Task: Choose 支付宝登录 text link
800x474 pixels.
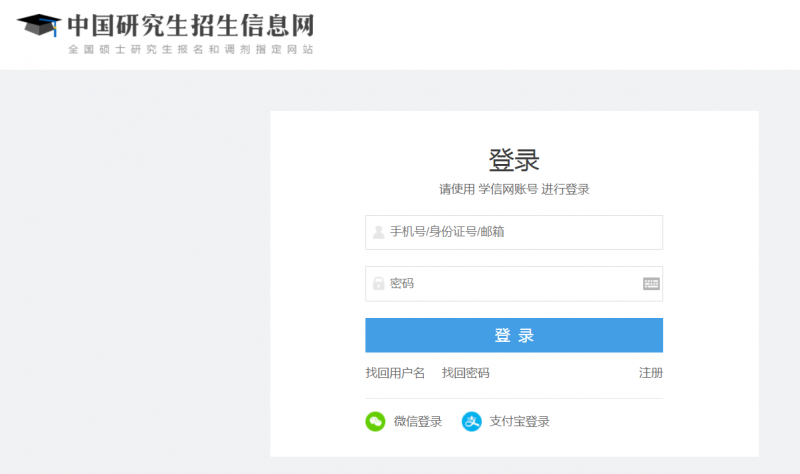Action: (x=519, y=421)
